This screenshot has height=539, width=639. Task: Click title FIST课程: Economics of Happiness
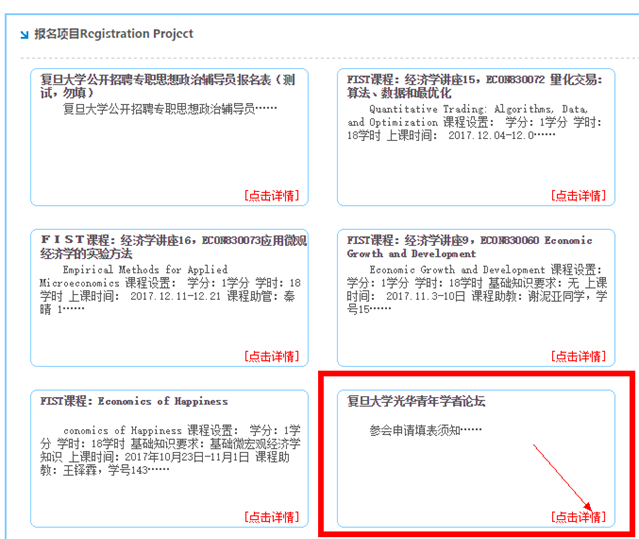coord(134,401)
